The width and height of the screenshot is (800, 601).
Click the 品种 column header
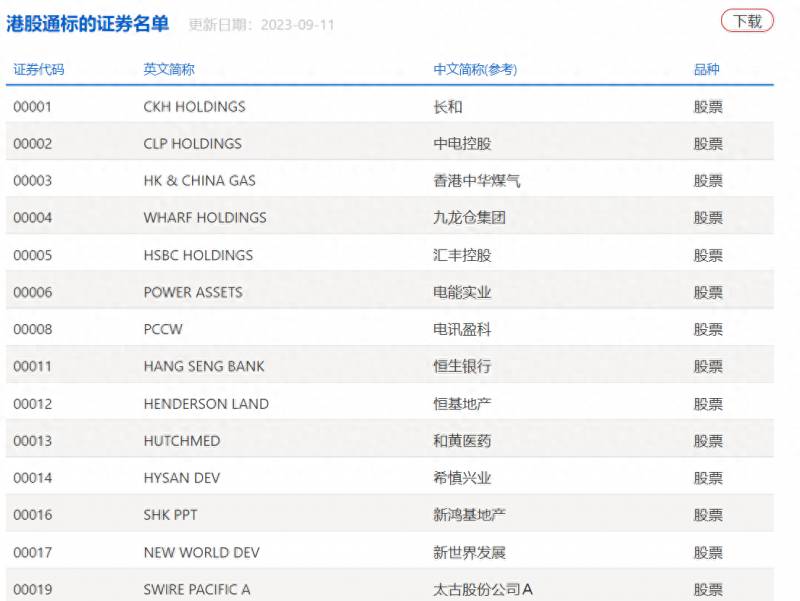pos(707,69)
